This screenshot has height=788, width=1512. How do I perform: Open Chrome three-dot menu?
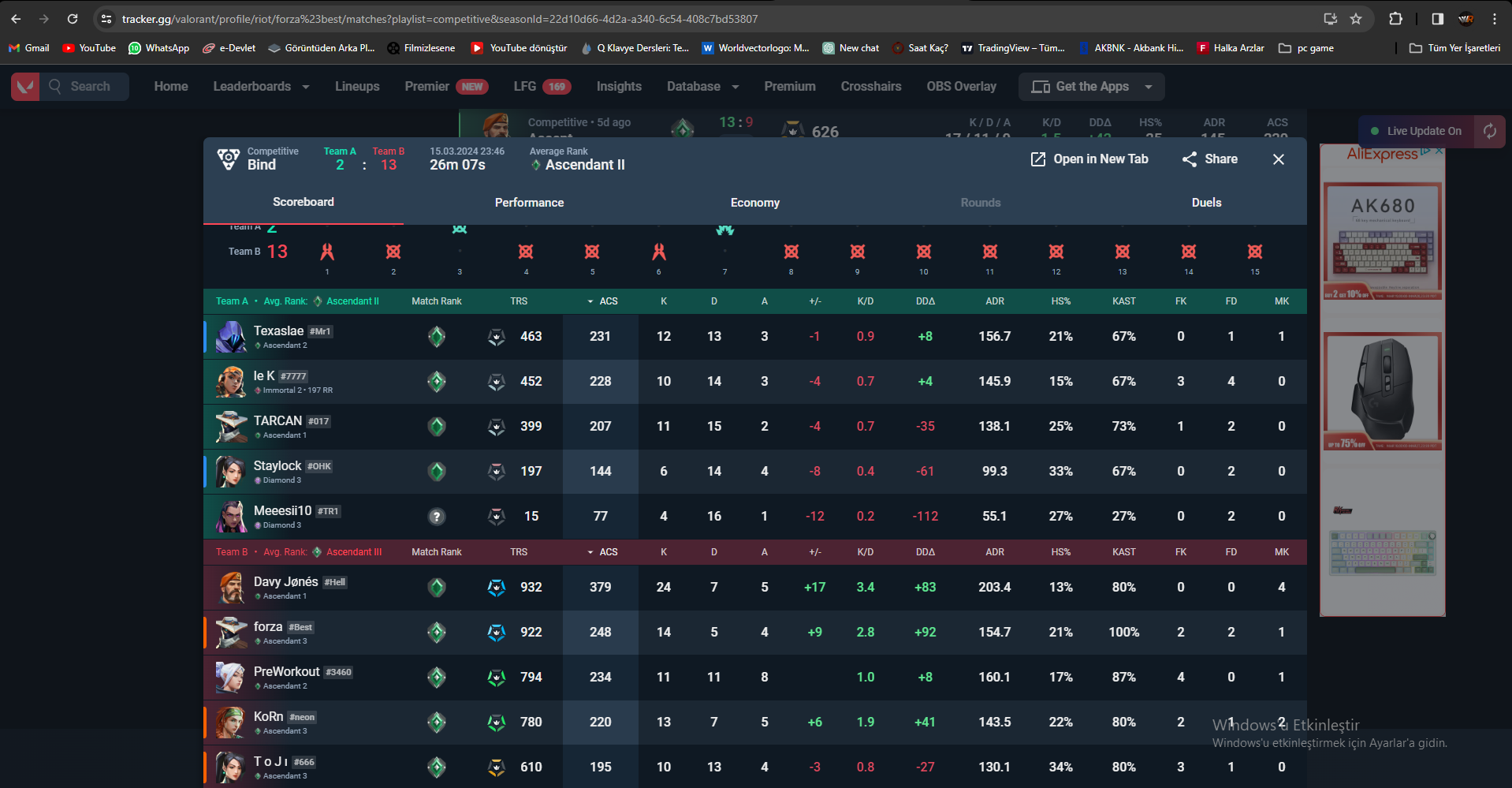click(x=1495, y=19)
